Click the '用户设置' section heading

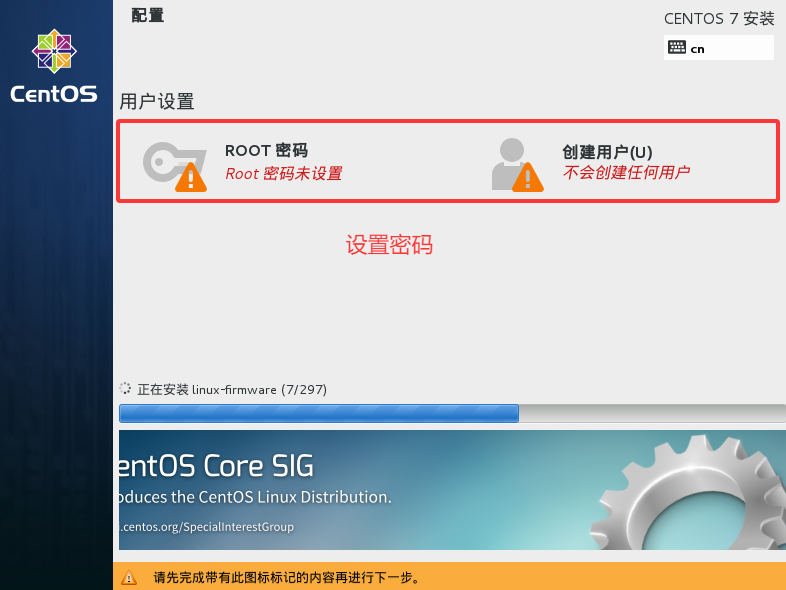tap(157, 101)
